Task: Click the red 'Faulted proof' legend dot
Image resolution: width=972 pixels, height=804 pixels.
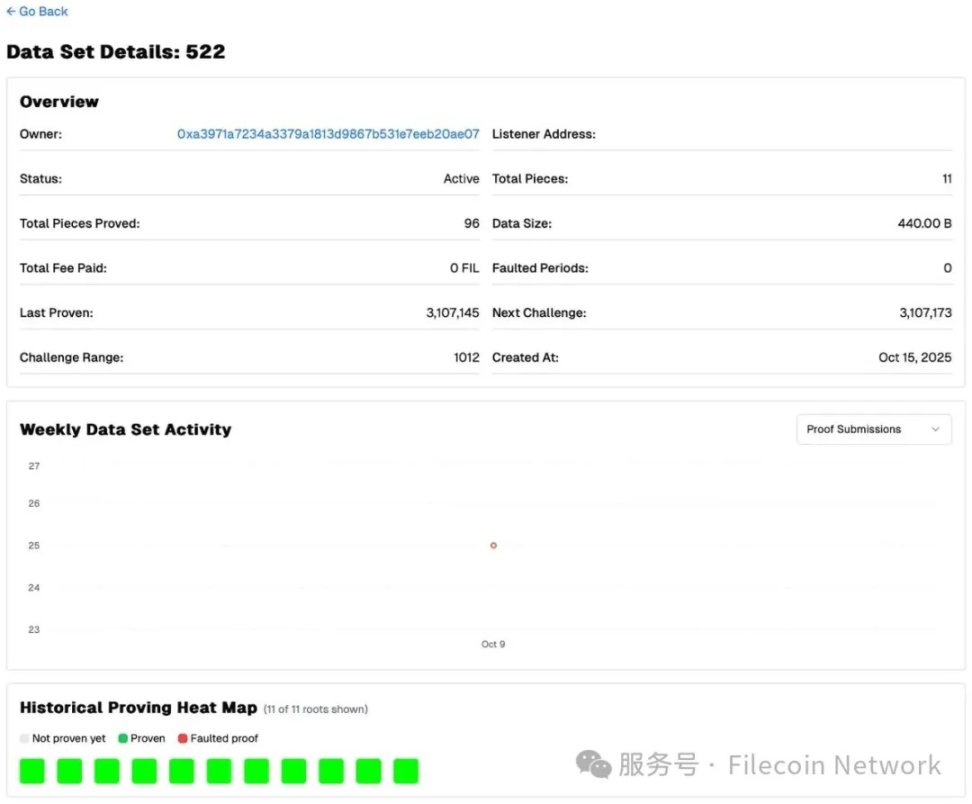Action: click(183, 739)
